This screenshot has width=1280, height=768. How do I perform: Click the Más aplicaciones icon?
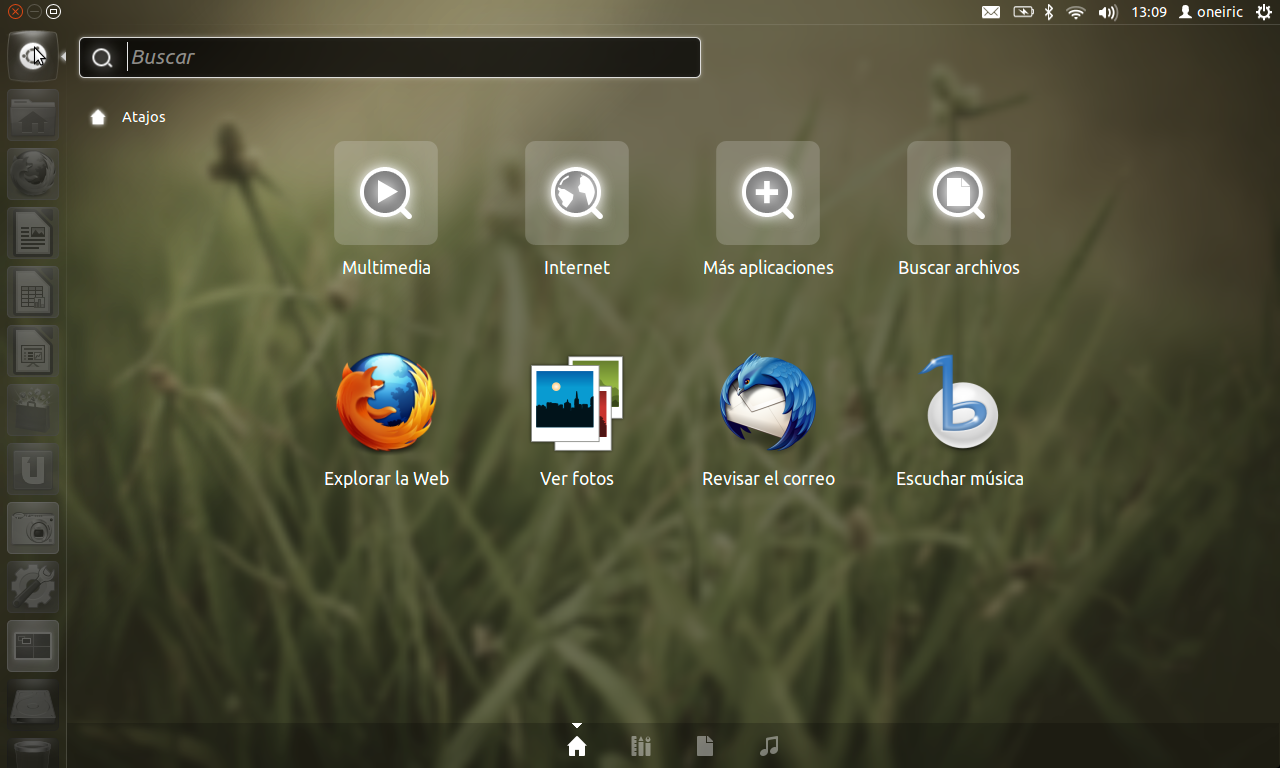(768, 193)
